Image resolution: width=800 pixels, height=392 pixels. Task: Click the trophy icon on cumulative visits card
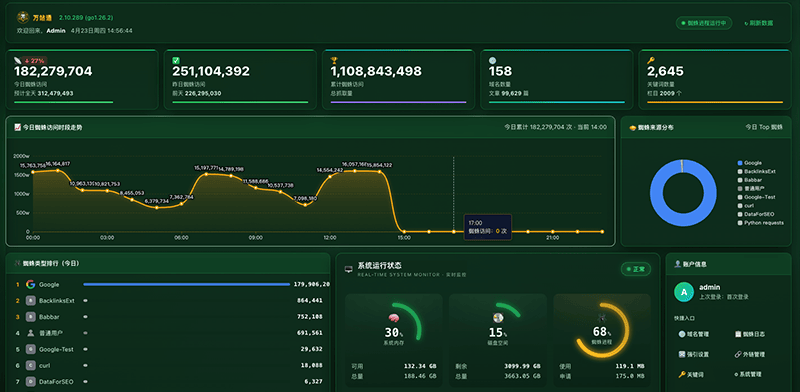(x=334, y=60)
